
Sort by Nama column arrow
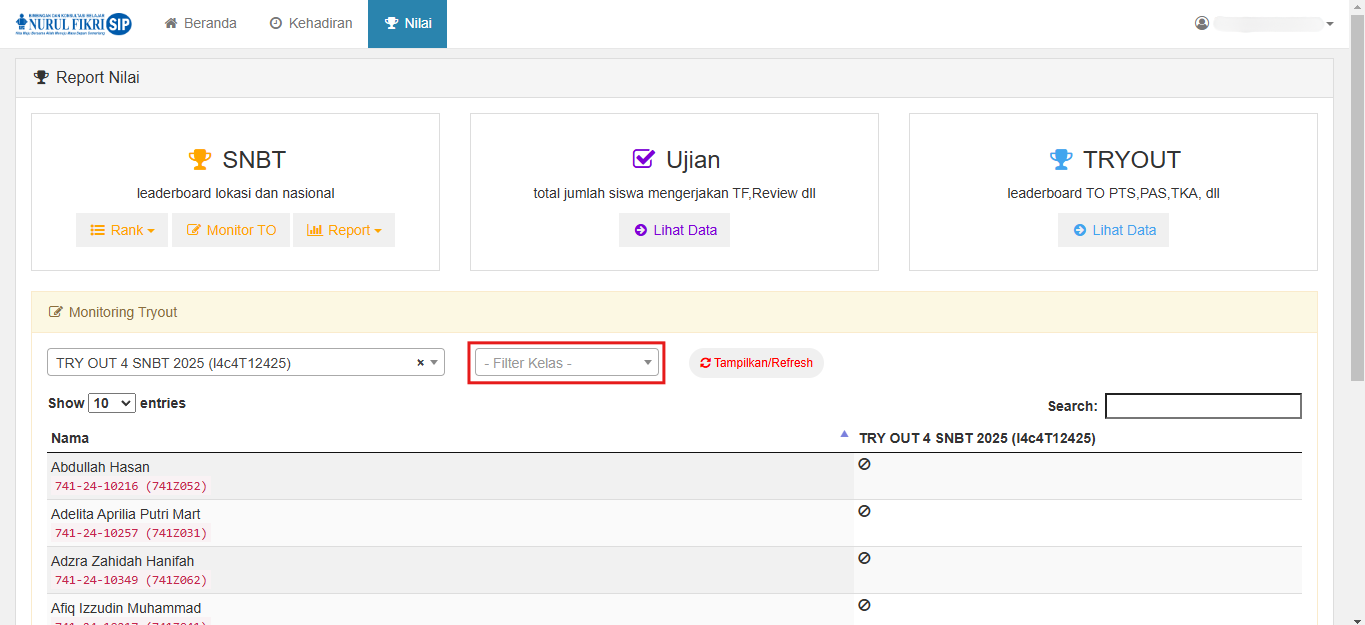pos(844,434)
